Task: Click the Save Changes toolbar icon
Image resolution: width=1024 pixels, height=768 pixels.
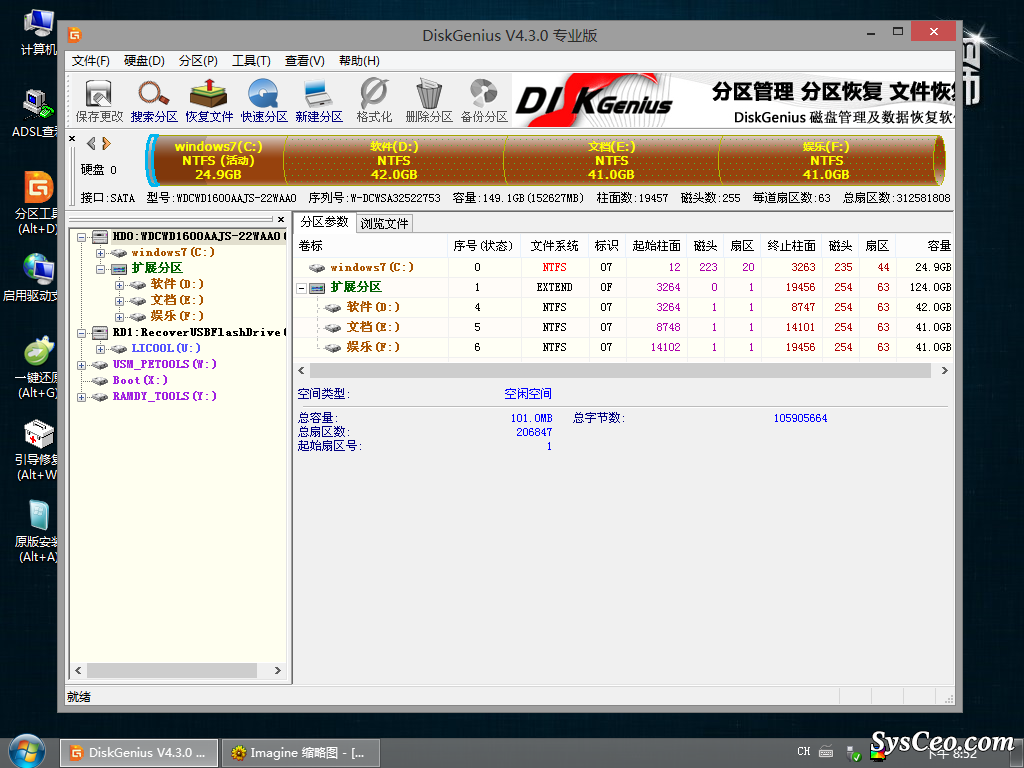Action: 99,101
